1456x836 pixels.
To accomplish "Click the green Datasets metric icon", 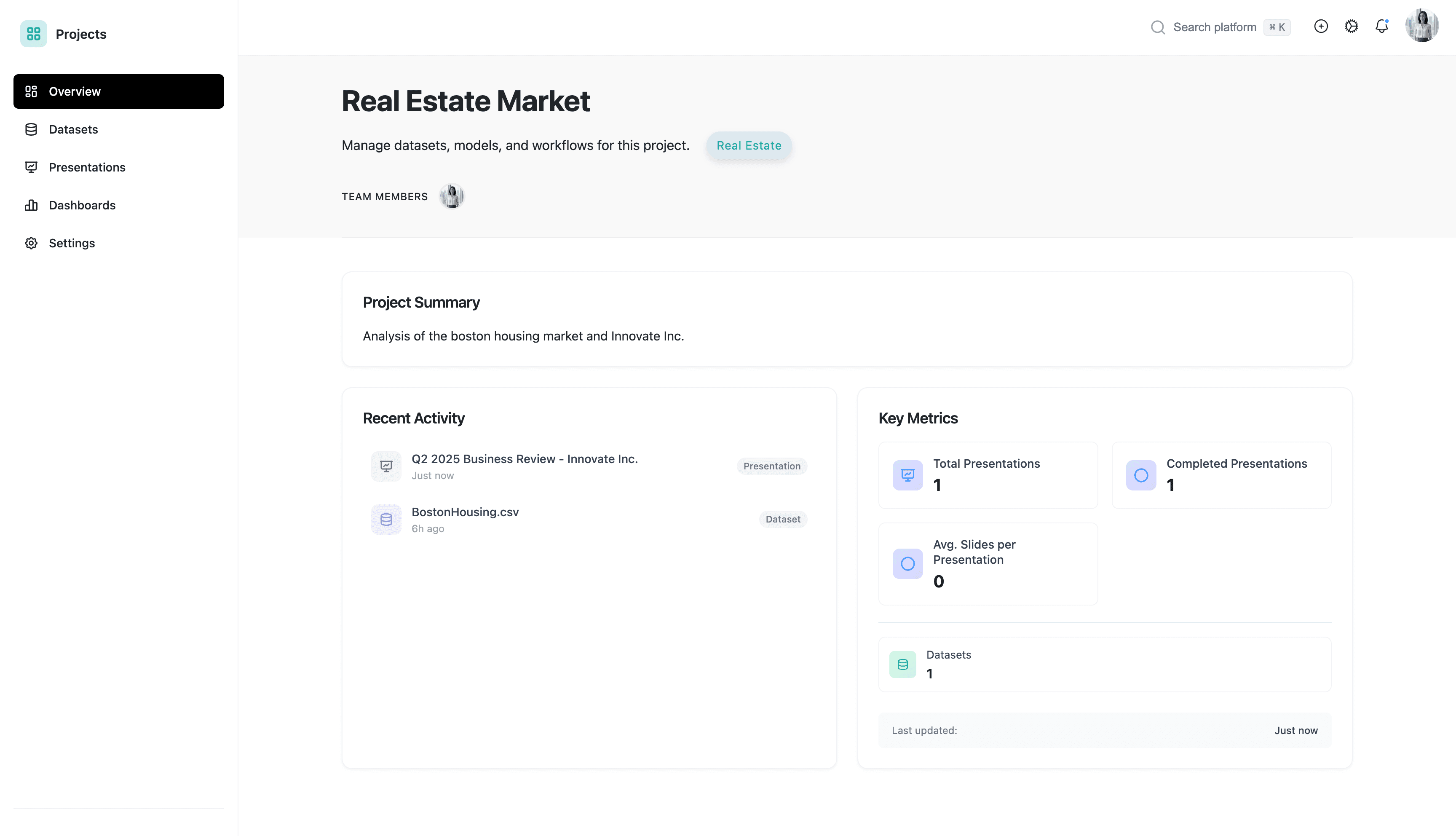I will tap(902, 665).
